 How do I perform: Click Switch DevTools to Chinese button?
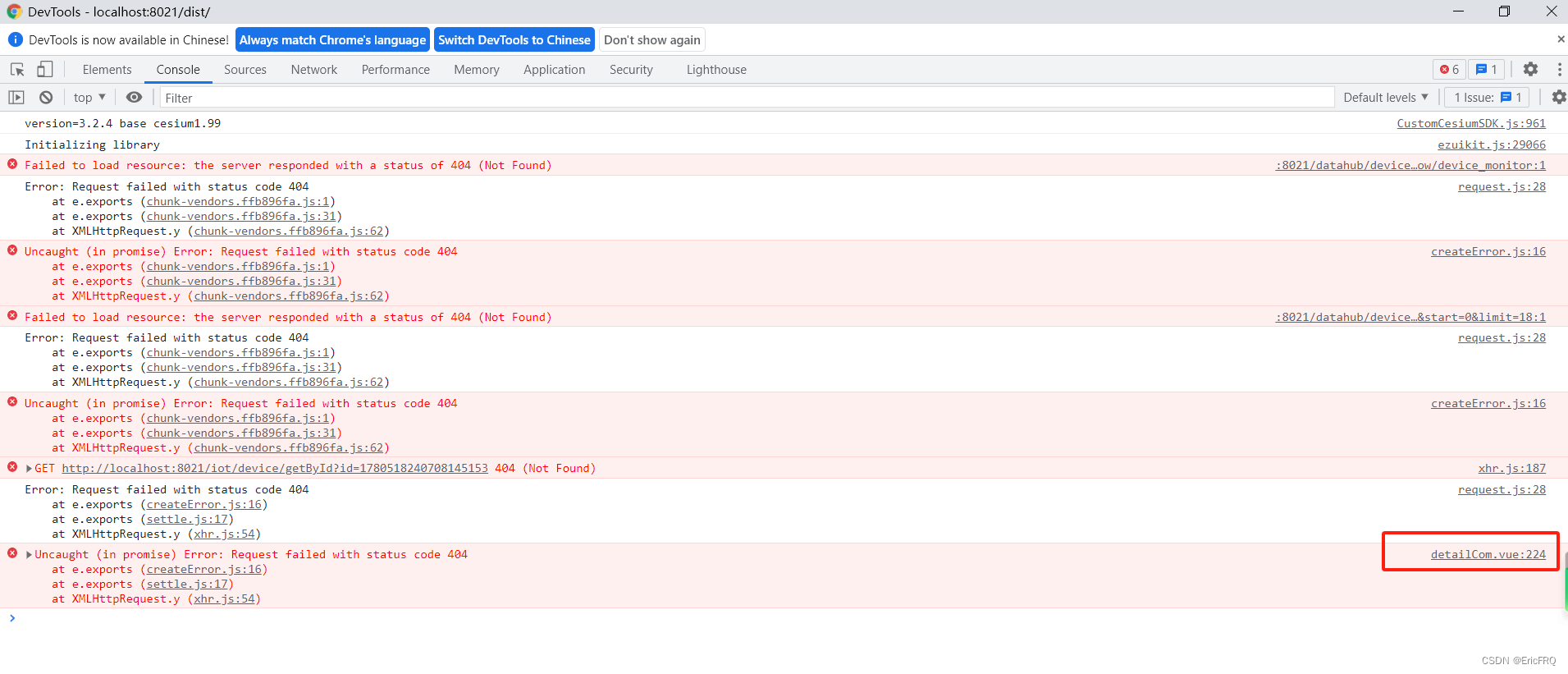tap(514, 40)
